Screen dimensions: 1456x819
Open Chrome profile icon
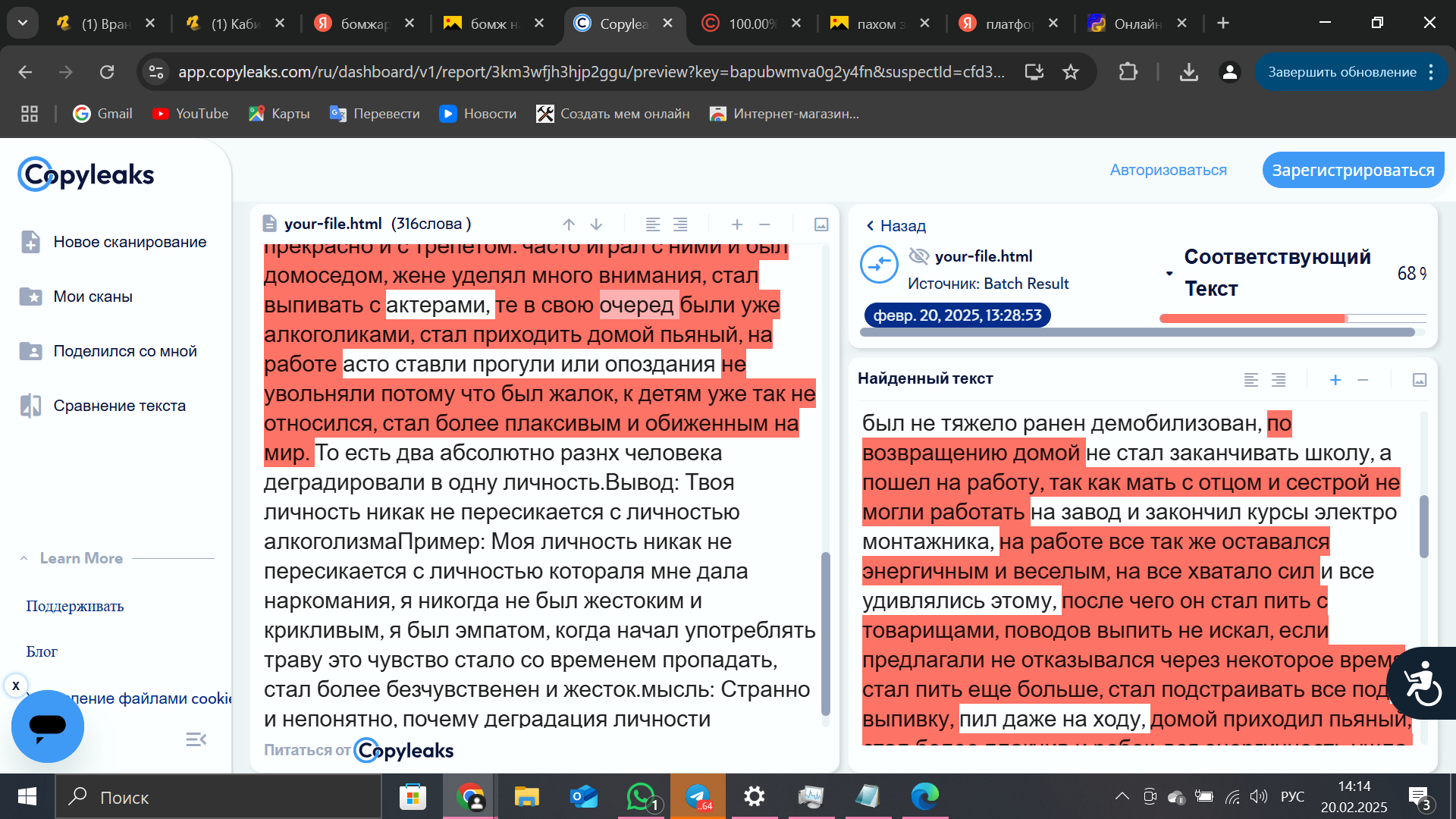[x=1229, y=72]
